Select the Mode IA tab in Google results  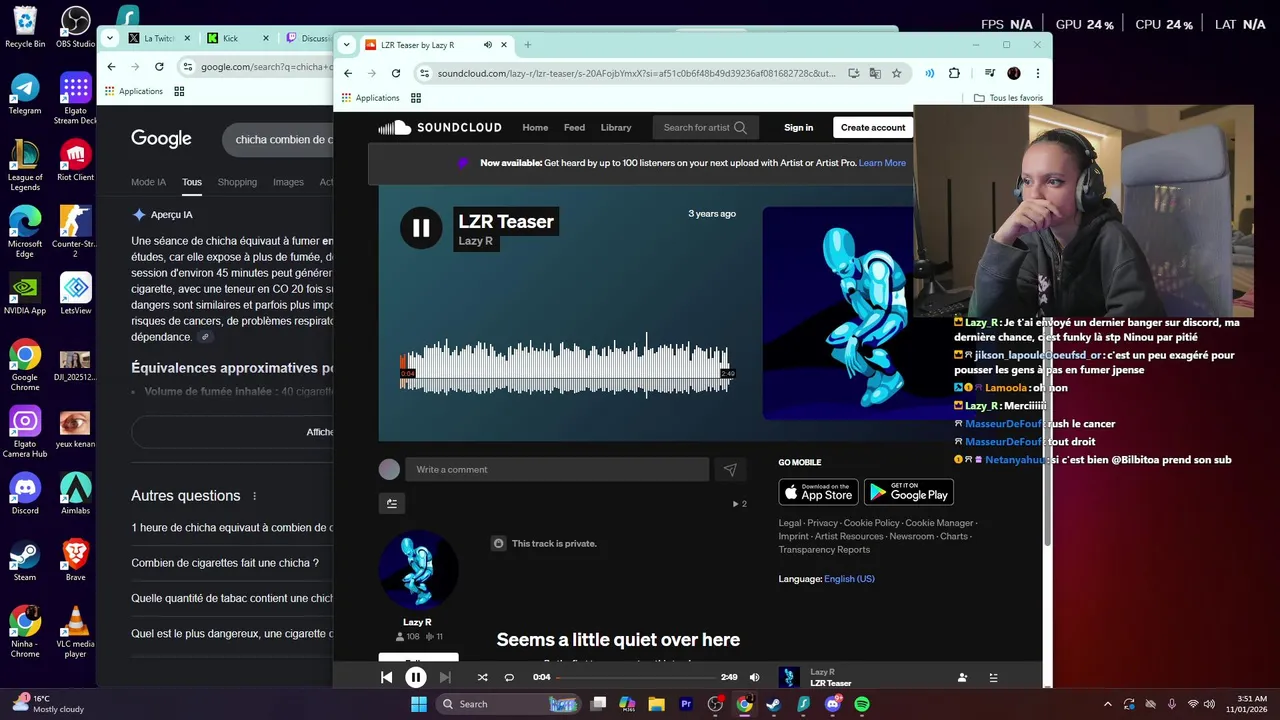148,182
